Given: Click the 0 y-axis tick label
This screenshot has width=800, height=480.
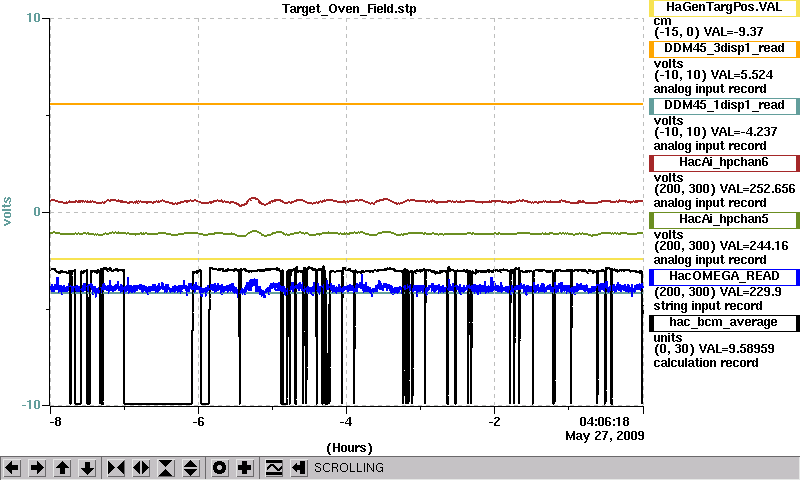Looking at the screenshot, I should click(x=37, y=211).
